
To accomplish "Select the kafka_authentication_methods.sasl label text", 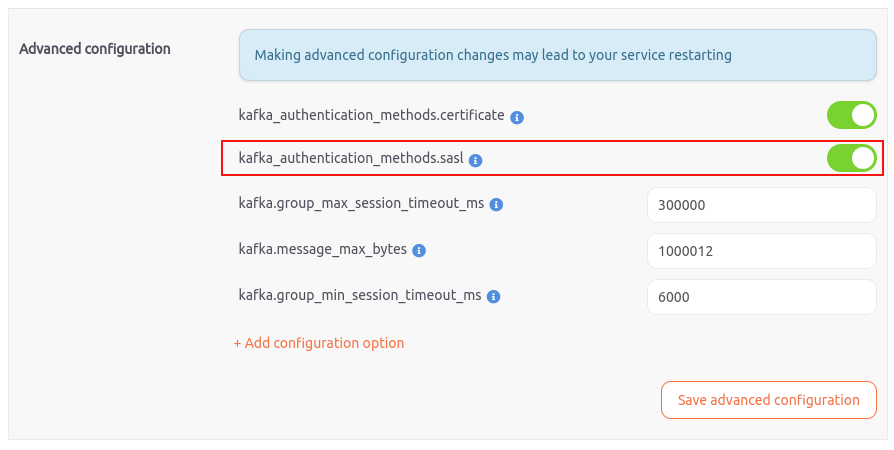I will pos(351,158).
